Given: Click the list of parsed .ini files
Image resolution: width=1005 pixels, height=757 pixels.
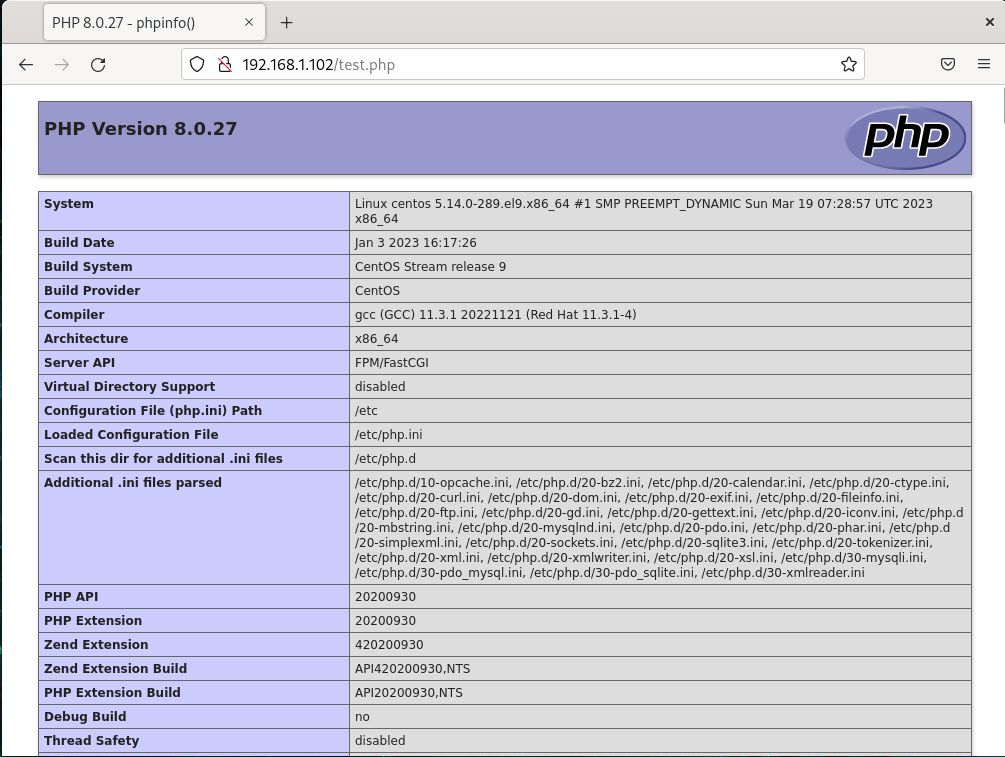Looking at the screenshot, I should click(x=659, y=528).
